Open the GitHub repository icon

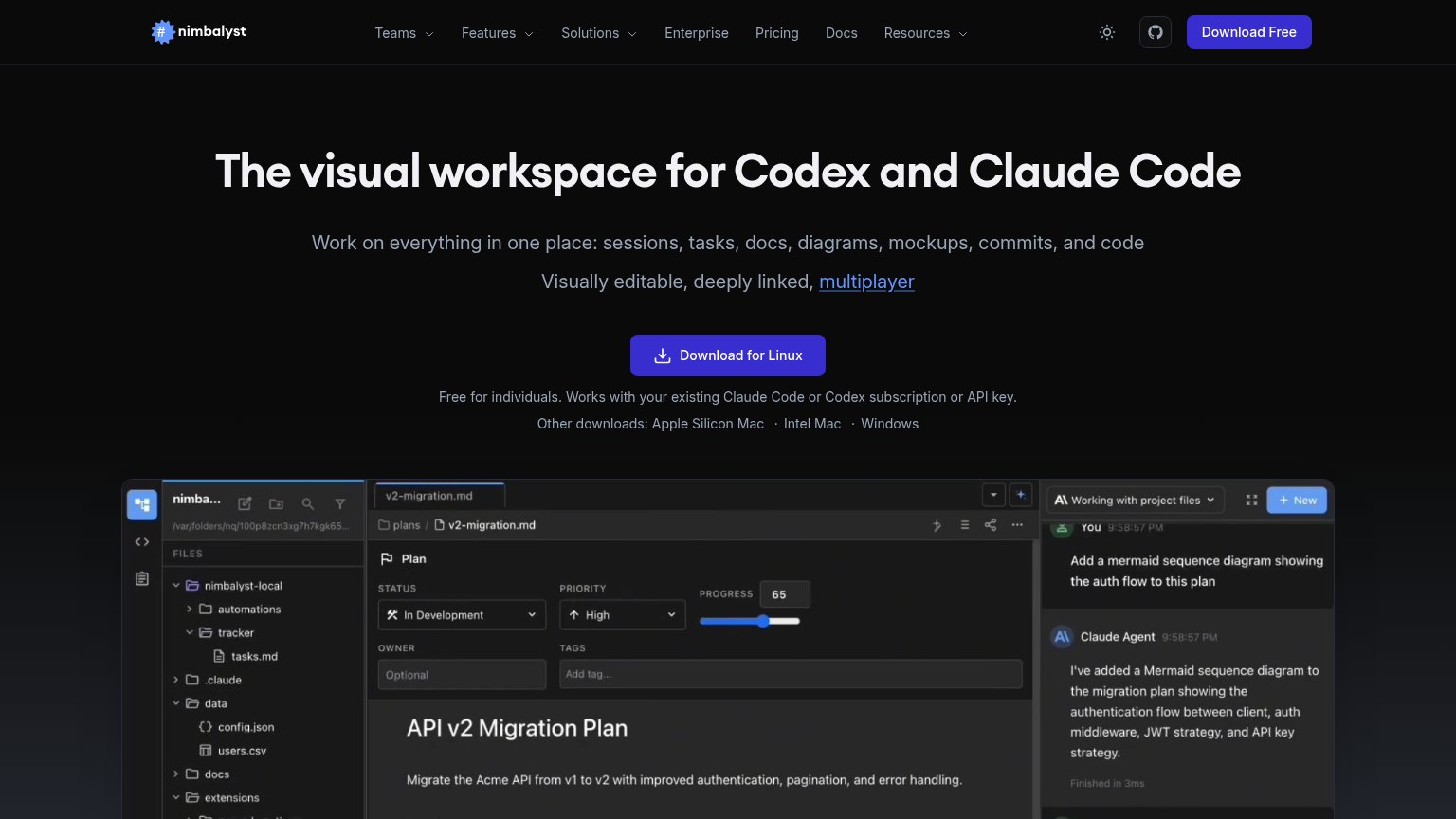[x=1156, y=32]
